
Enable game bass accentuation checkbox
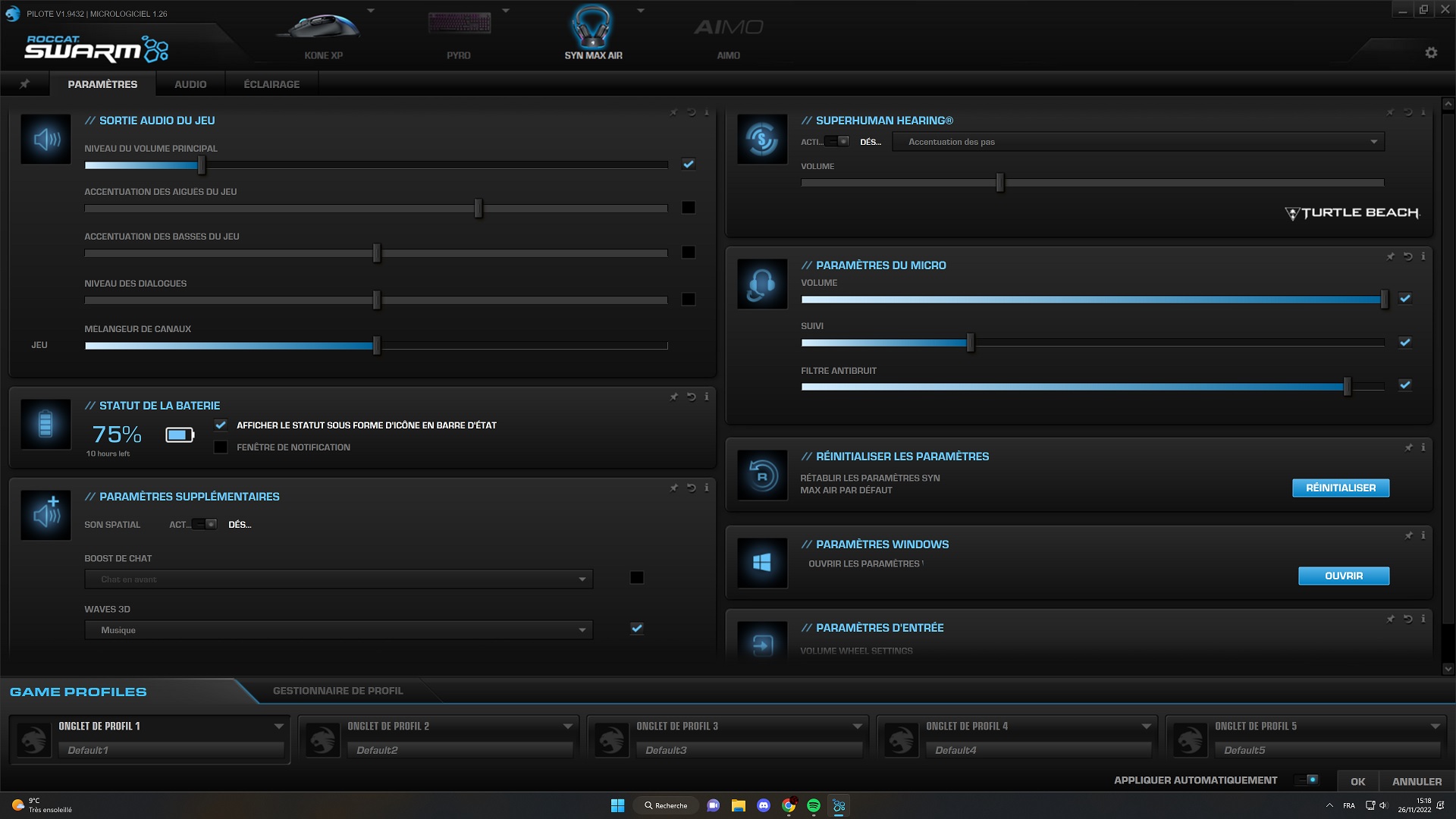[x=688, y=252]
